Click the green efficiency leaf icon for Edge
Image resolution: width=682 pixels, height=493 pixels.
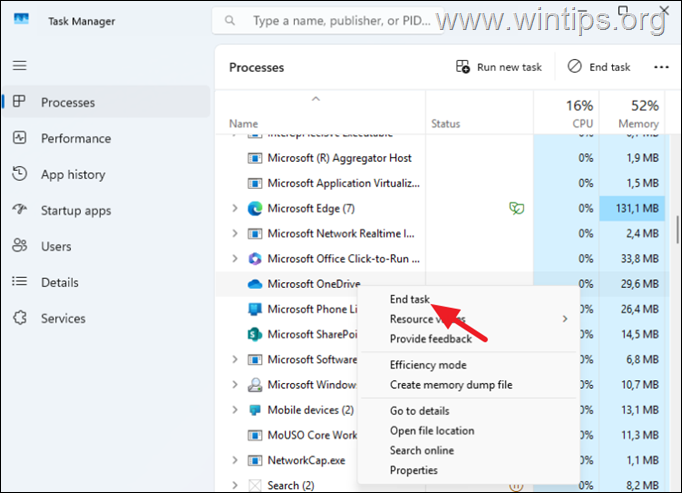click(x=516, y=208)
